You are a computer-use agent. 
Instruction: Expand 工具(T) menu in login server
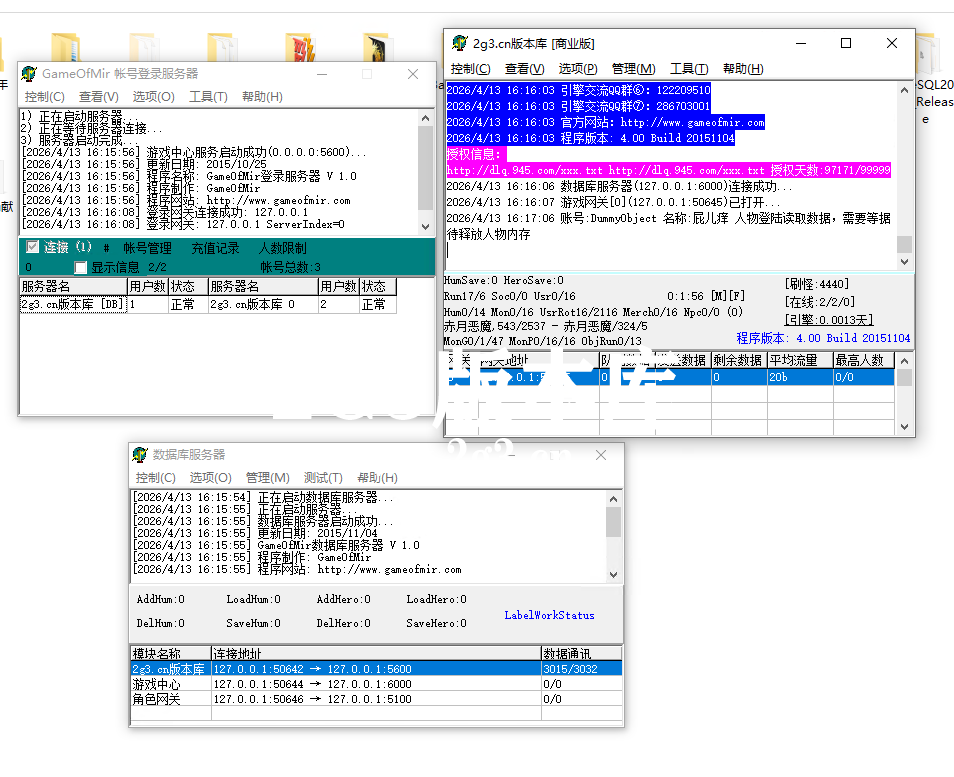click(x=208, y=97)
